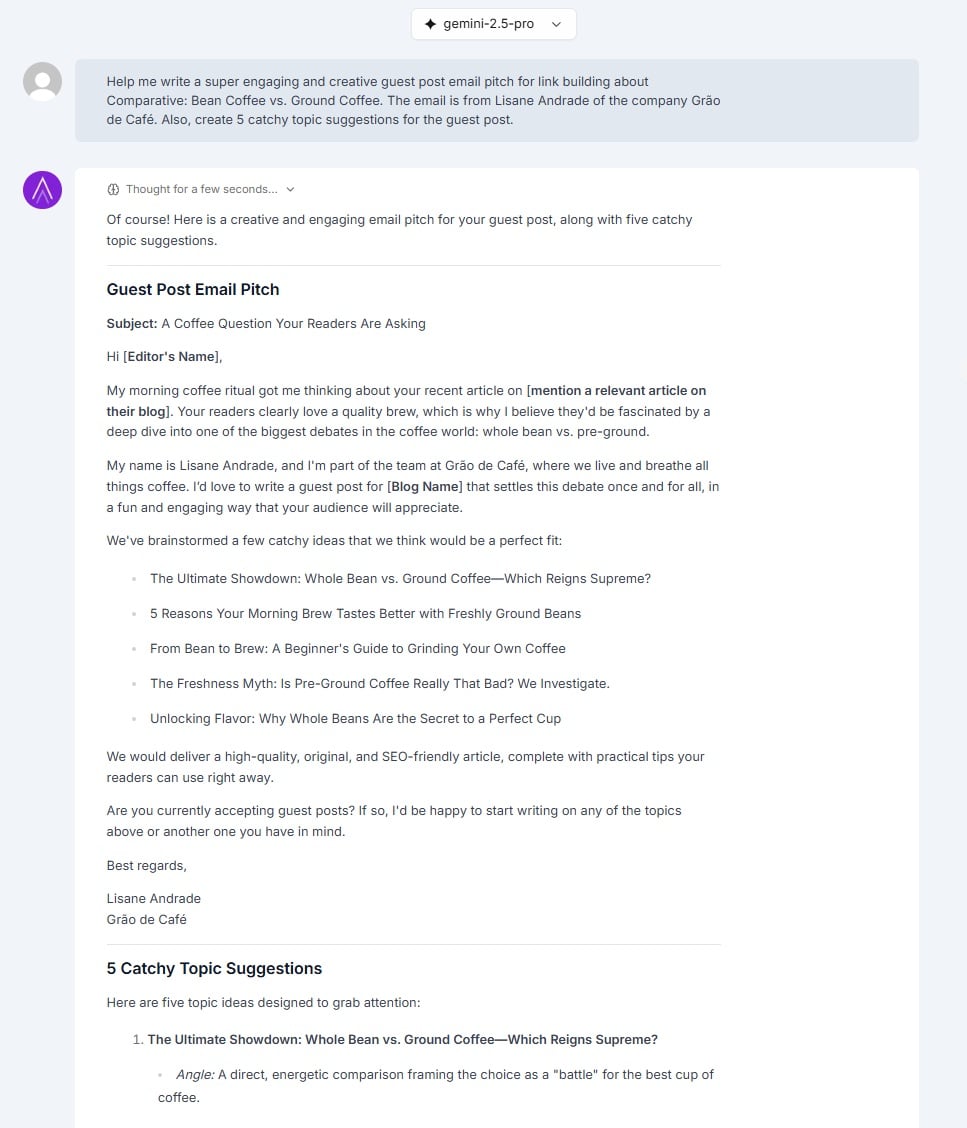The width and height of the screenshot is (967, 1128).
Task: Click the purple assistant avatar
Action: (42, 189)
